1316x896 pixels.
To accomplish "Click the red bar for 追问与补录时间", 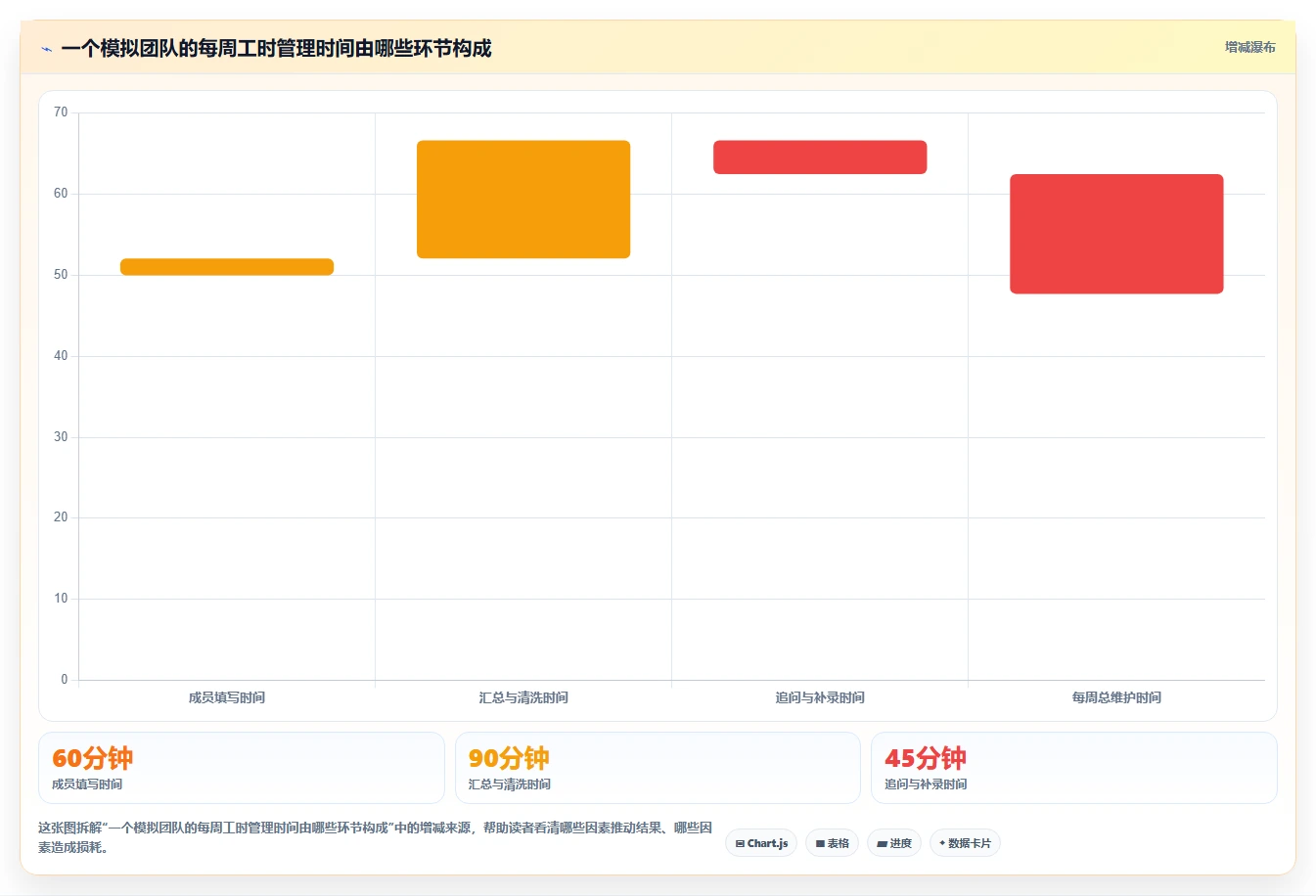I will click(x=820, y=157).
